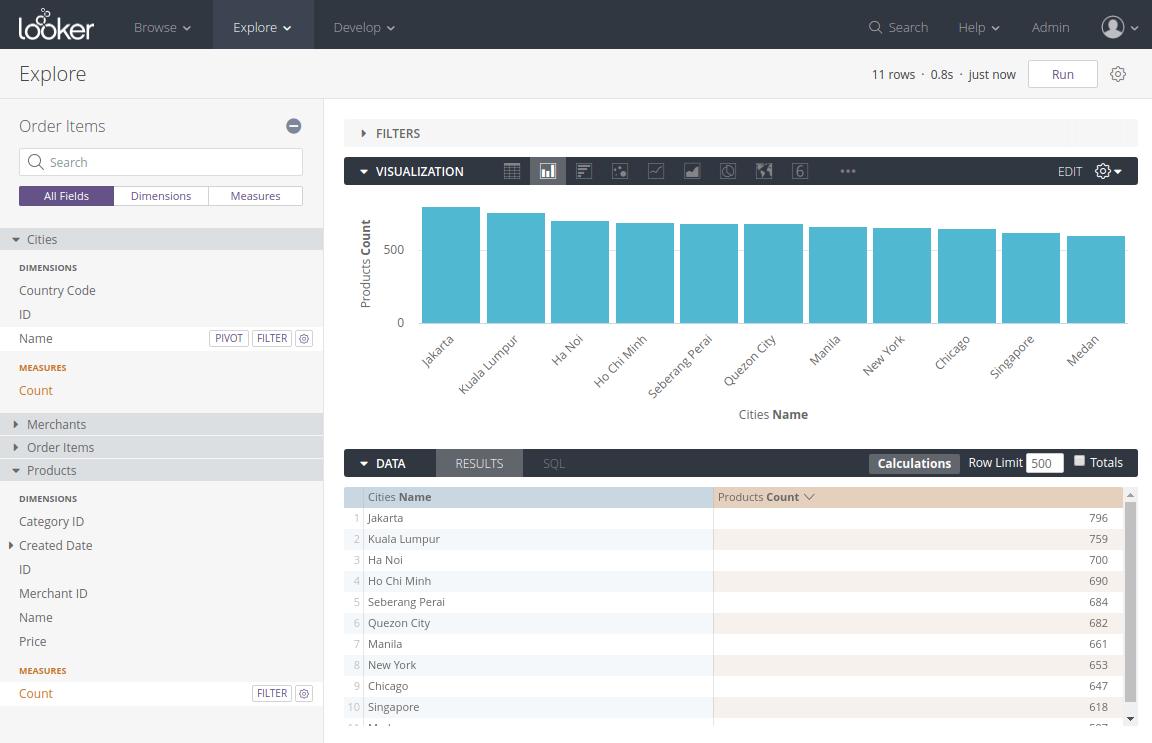Open the visualization settings gear menu
Image resolution: width=1152 pixels, height=743 pixels.
click(1101, 170)
